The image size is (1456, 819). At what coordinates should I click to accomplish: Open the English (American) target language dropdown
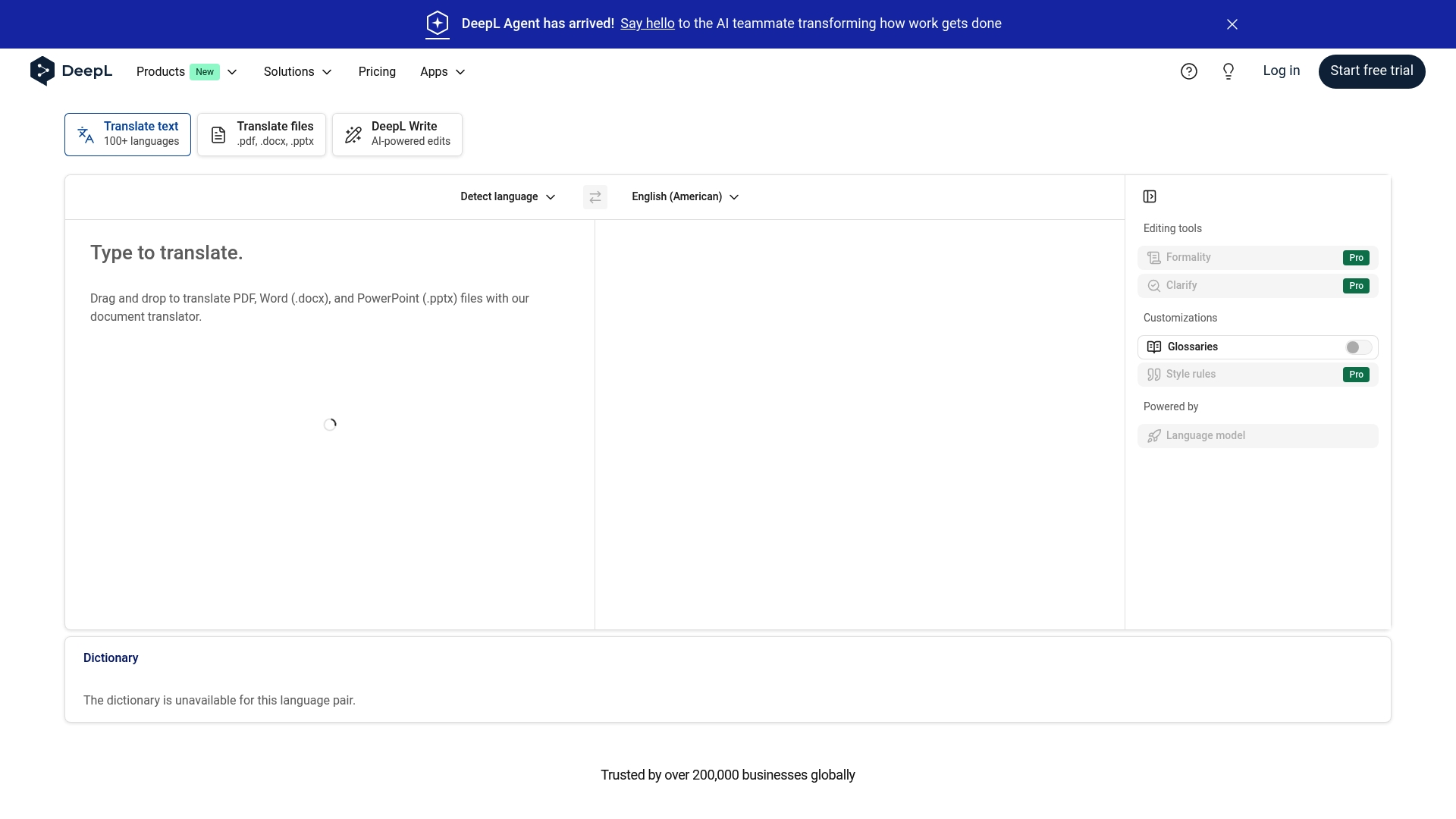click(683, 196)
